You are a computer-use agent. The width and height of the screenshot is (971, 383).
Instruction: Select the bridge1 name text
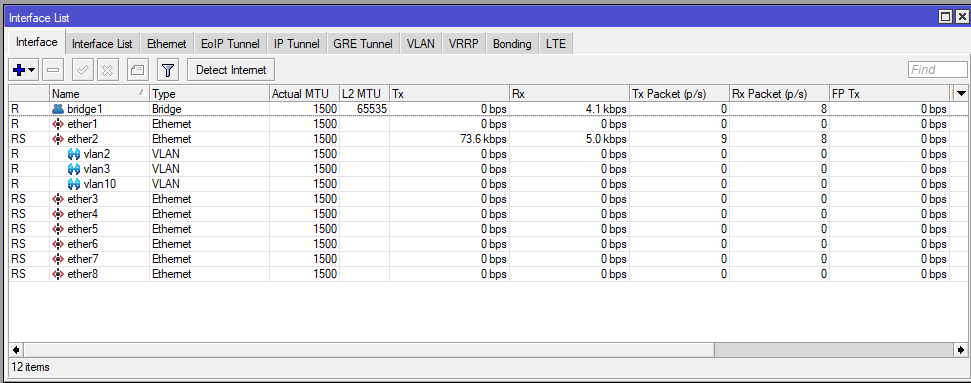coord(85,109)
